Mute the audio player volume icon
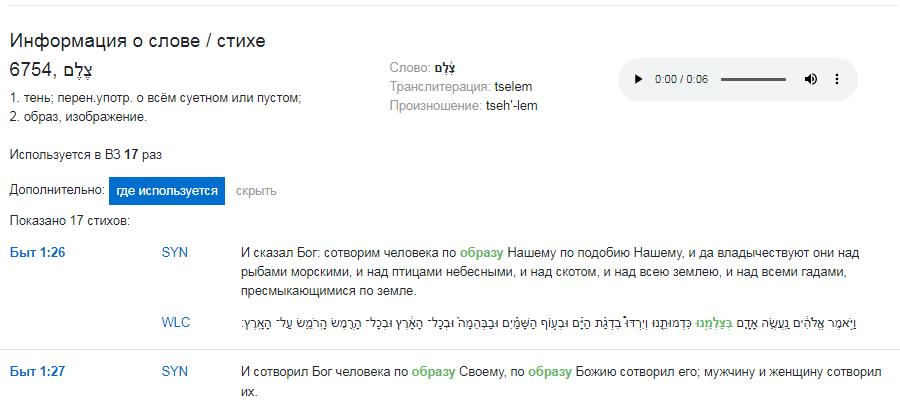The image size is (900, 403). pyautogui.click(x=810, y=79)
